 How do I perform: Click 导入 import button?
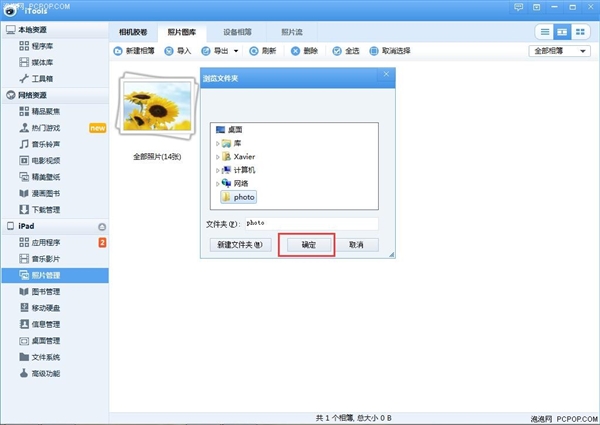click(178, 51)
